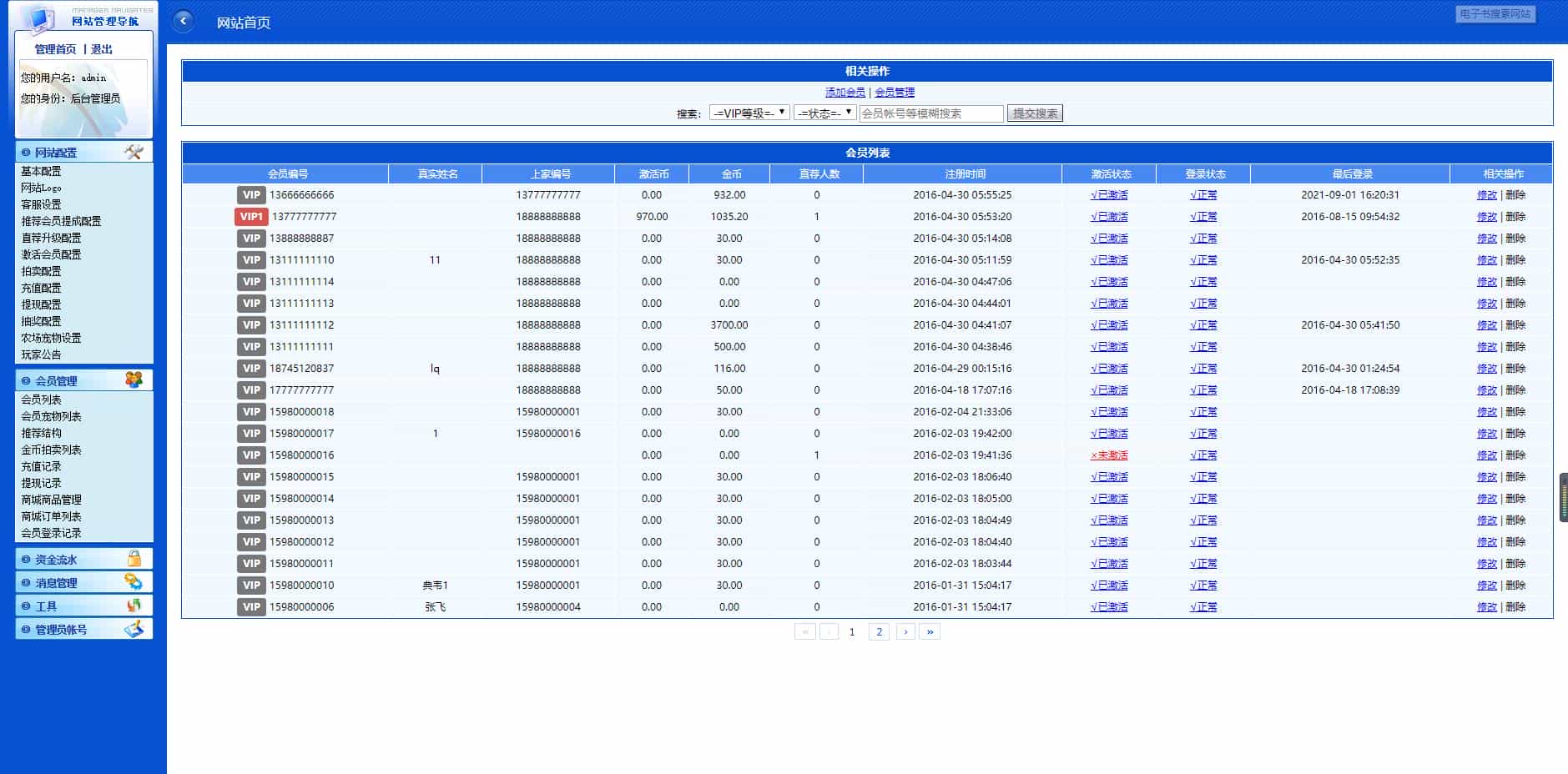Open the VIP等级 filter dropdown

749,113
